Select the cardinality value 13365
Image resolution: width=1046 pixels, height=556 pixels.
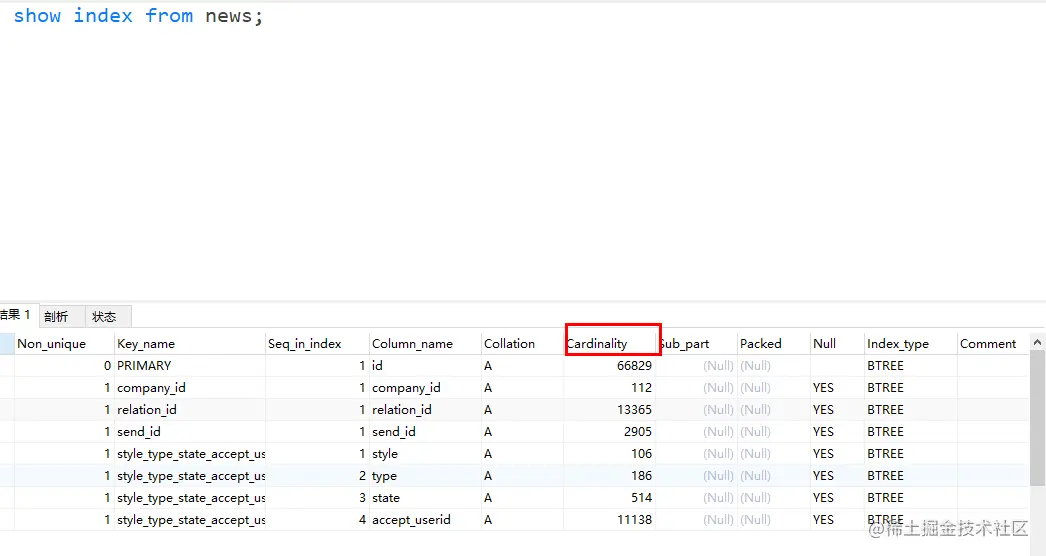pyautogui.click(x=610, y=410)
